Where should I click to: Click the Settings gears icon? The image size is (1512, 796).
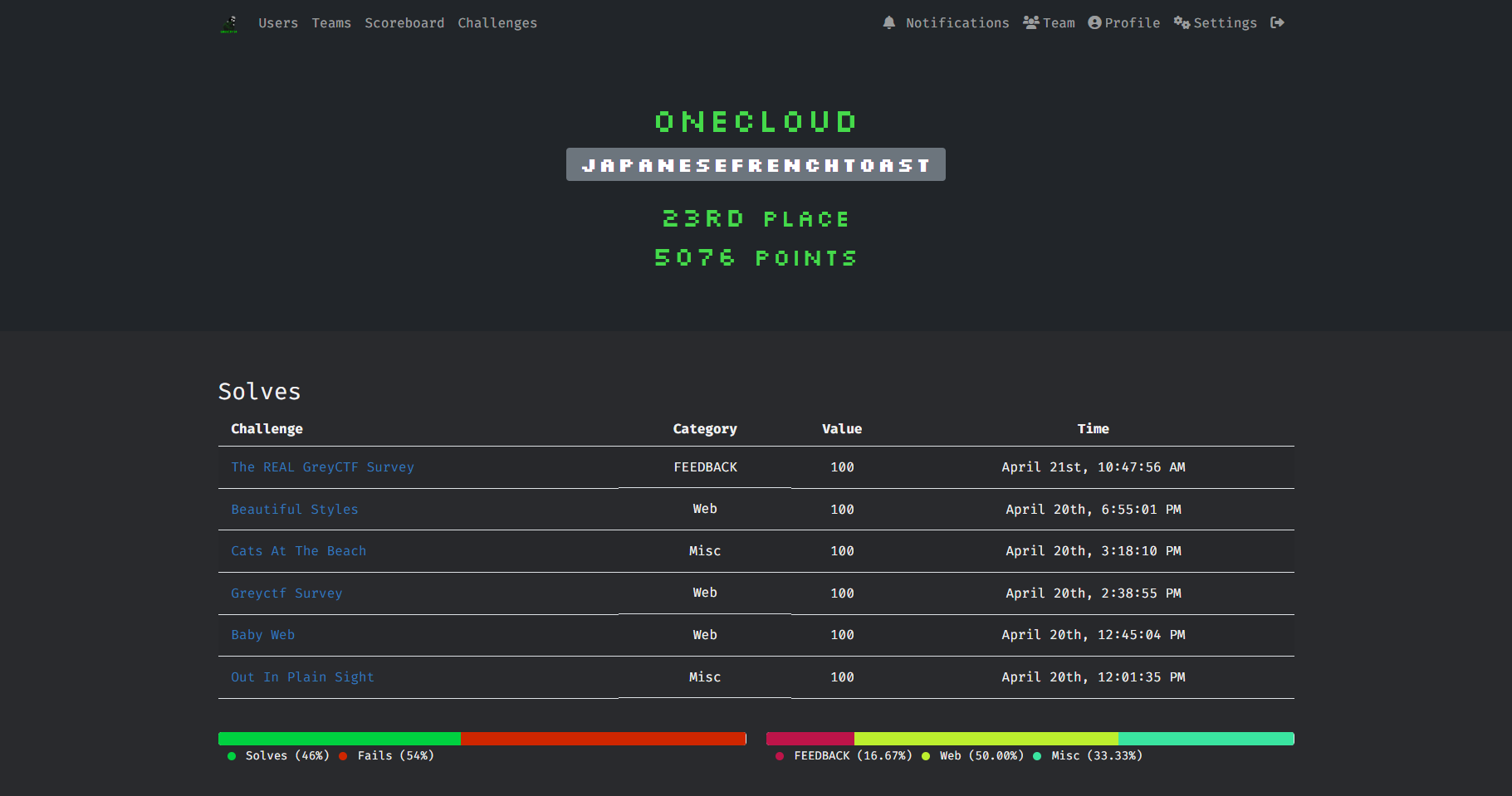pos(1182,23)
